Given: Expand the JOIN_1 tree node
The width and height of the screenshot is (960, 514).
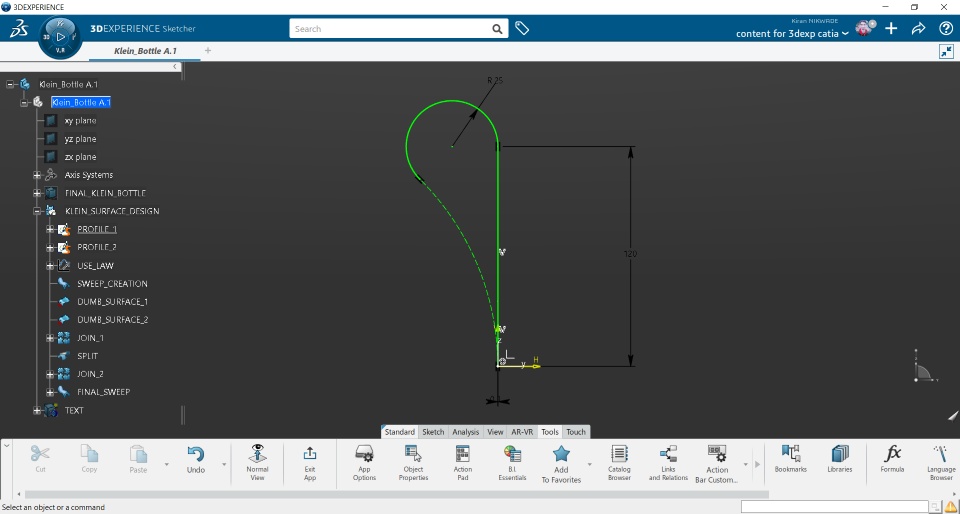Looking at the screenshot, I should coord(50,338).
